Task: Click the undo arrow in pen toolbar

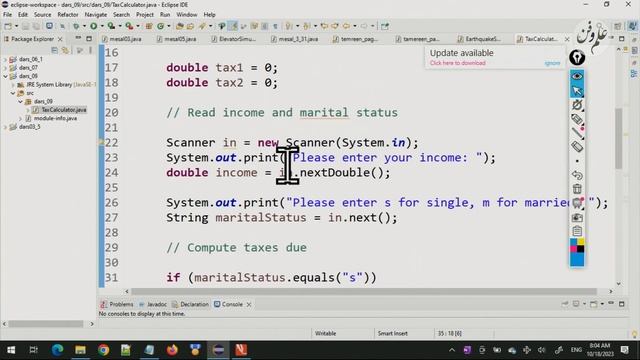Action: (x=577, y=175)
